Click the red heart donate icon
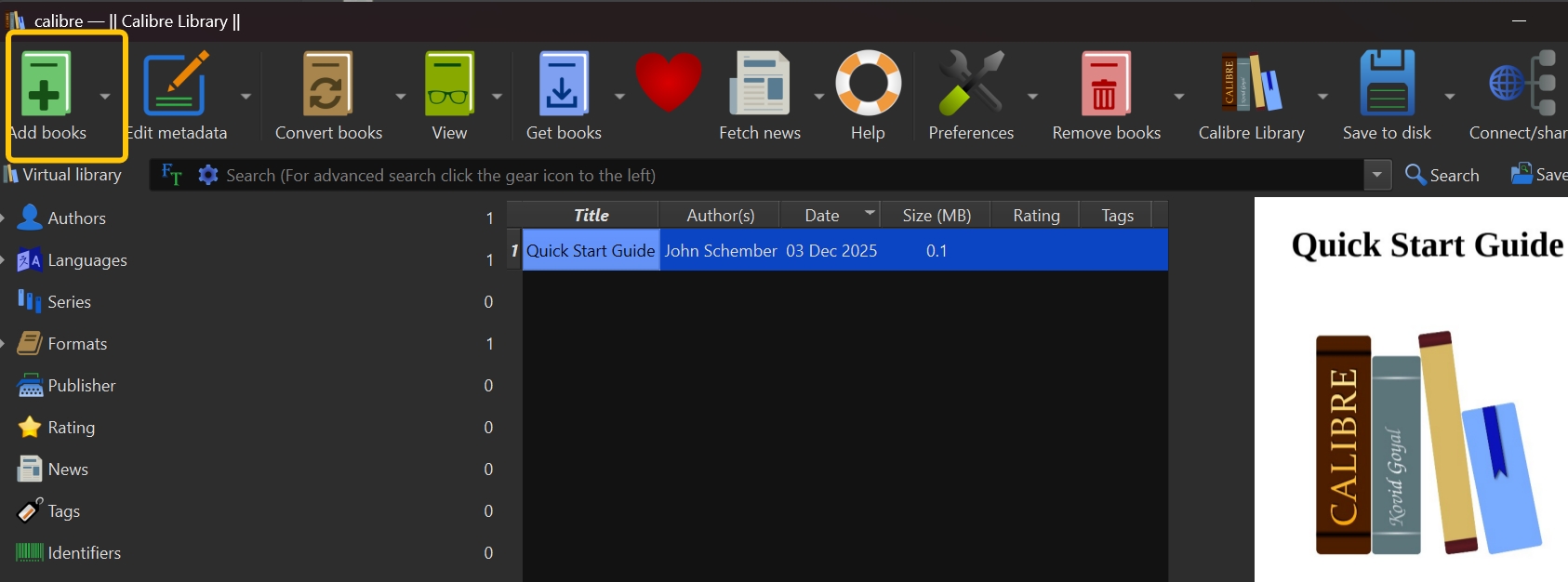The image size is (1568, 582). coord(668,83)
